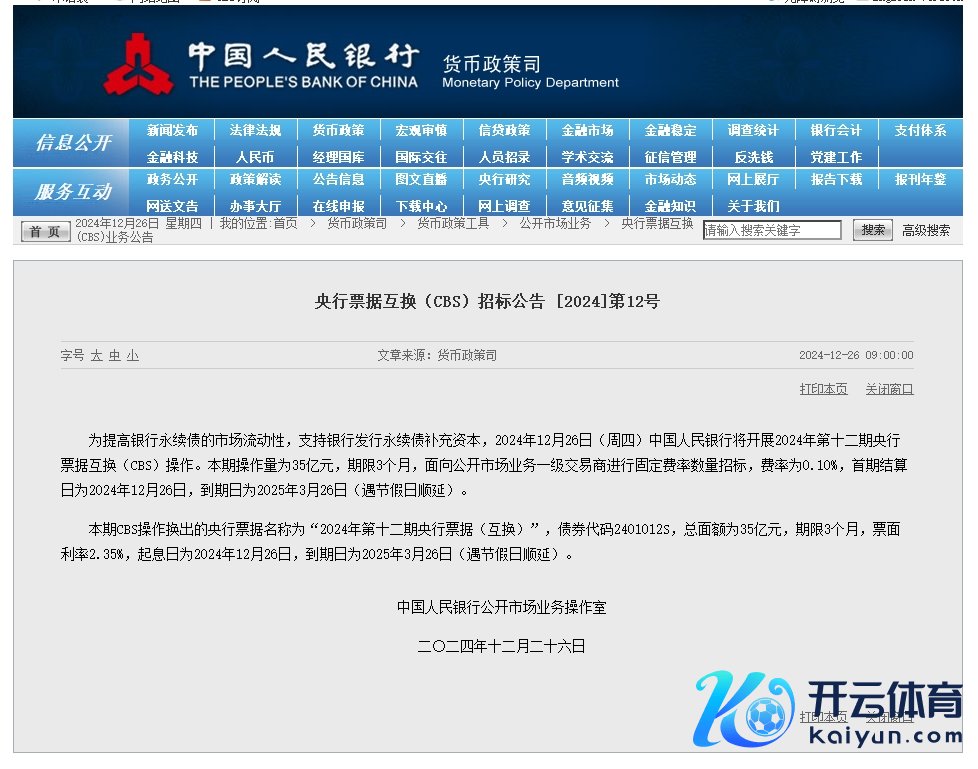The height and width of the screenshot is (769, 978).
Task: Open the 高级搜索 advanced search link
Action: click(x=926, y=230)
